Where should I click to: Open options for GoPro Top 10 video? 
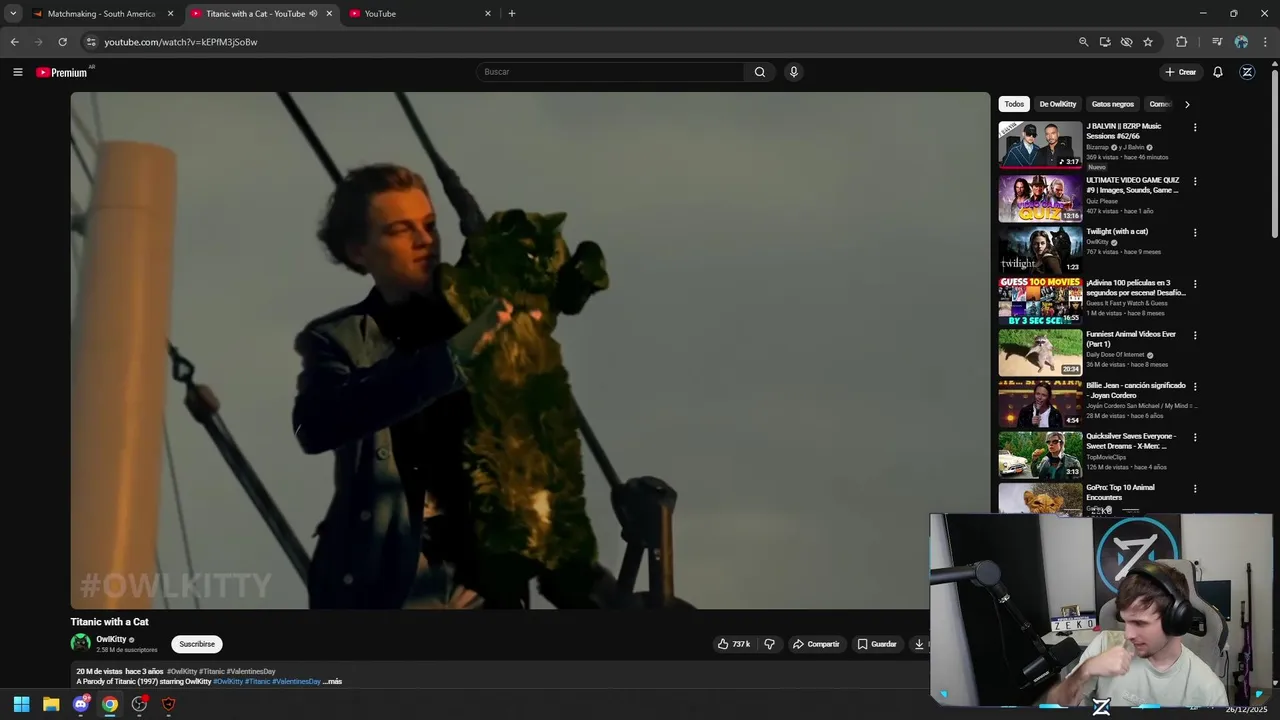[1195, 489]
